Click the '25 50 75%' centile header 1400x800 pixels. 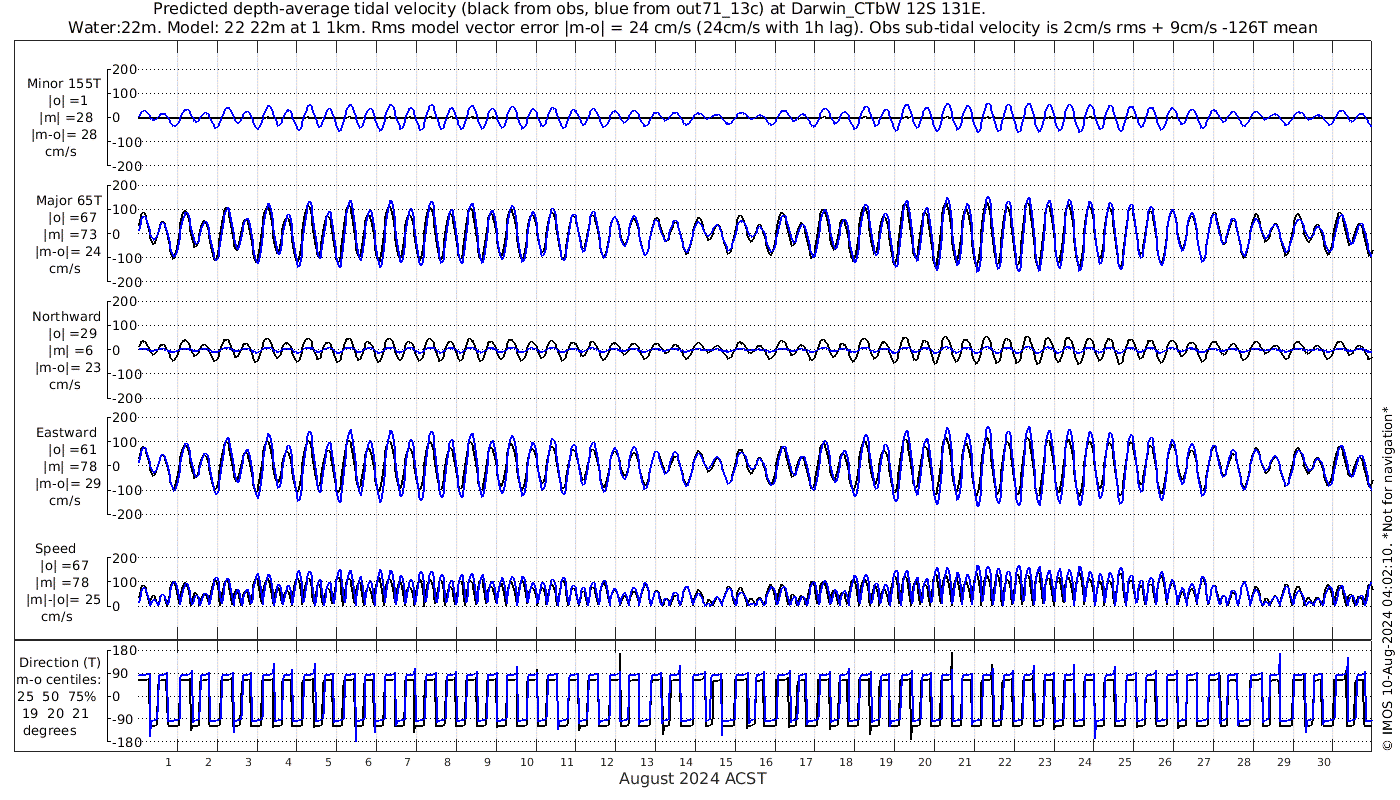click(x=58, y=696)
